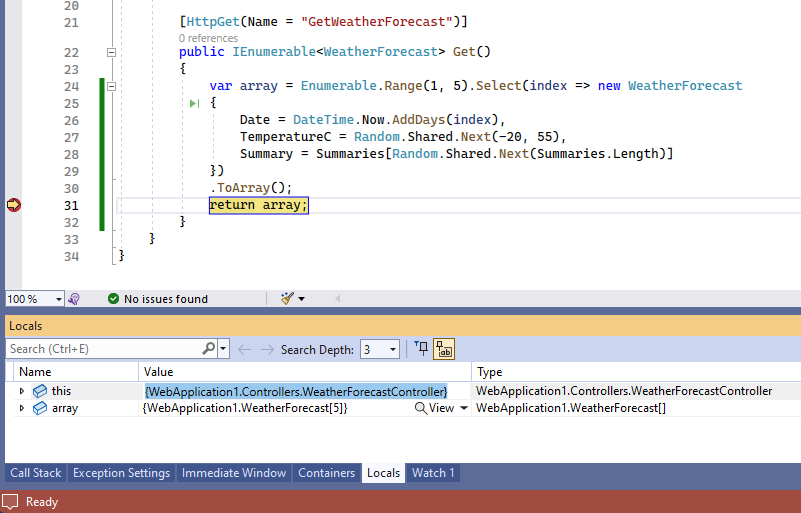Click the object icon beside 'array'

point(40,408)
